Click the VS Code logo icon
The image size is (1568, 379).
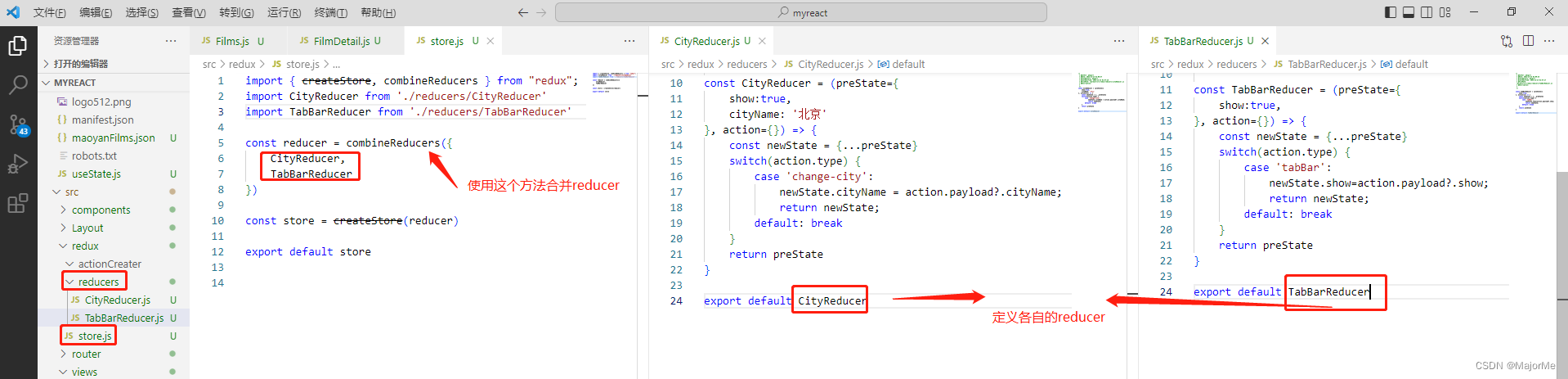point(13,12)
